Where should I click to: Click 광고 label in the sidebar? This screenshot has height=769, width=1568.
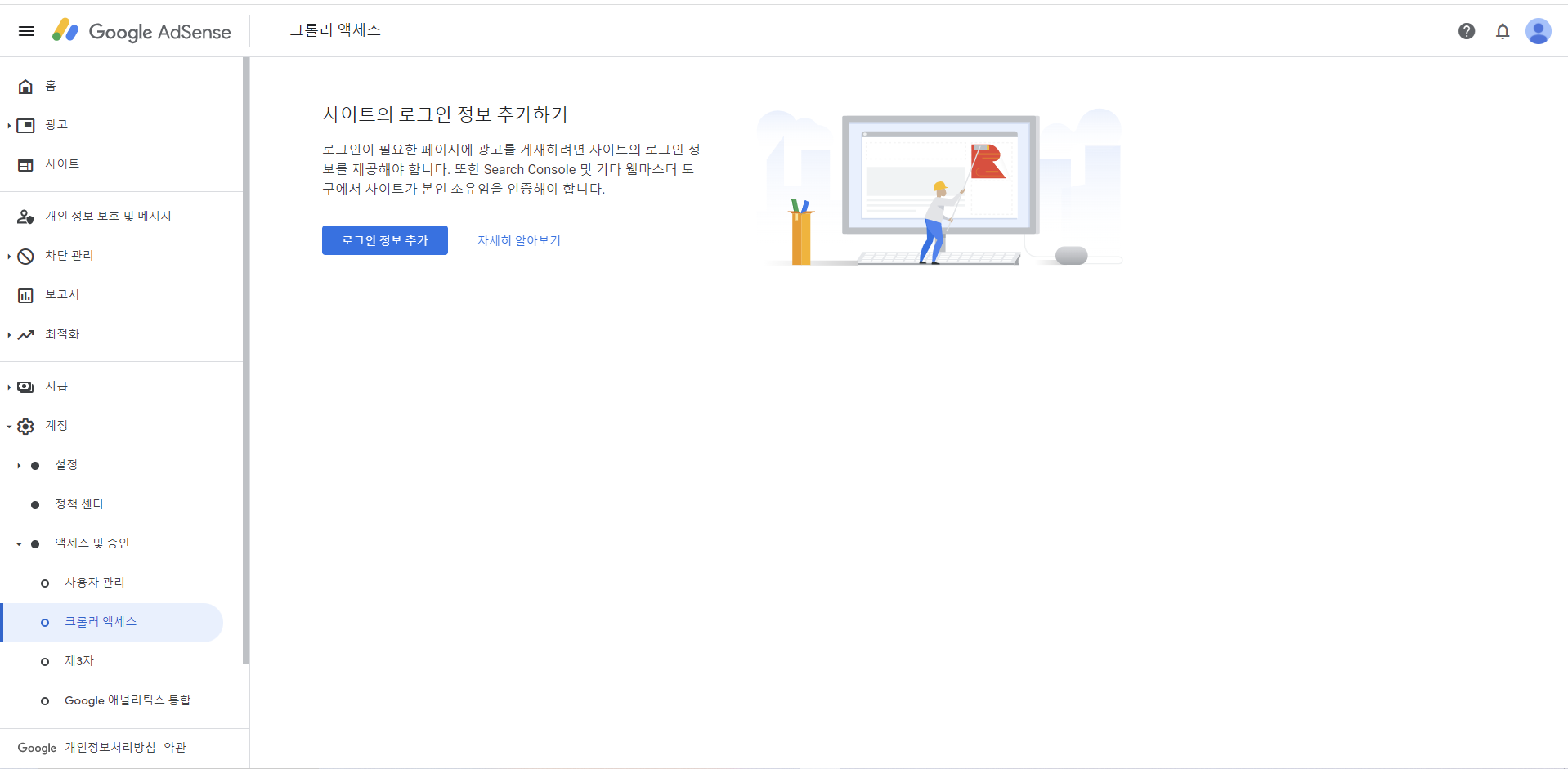[x=56, y=125]
